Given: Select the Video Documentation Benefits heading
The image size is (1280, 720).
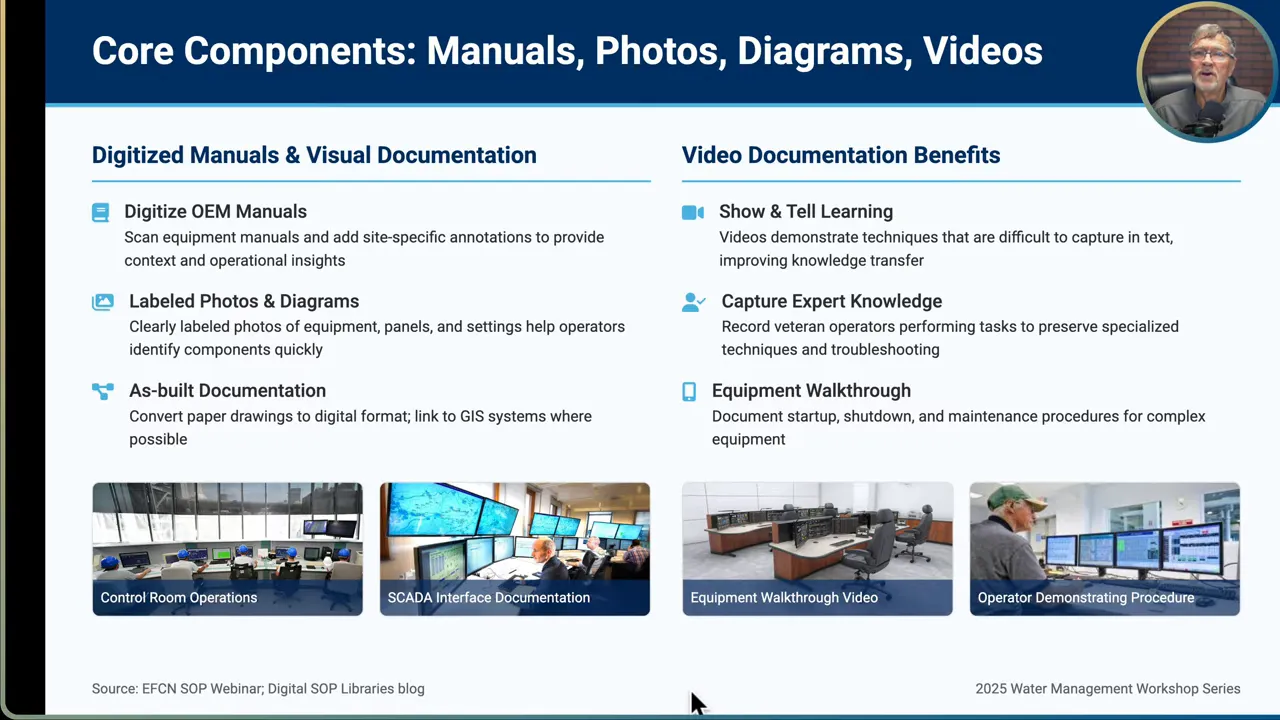Looking at the screenshot, I should tap(840, 155).
